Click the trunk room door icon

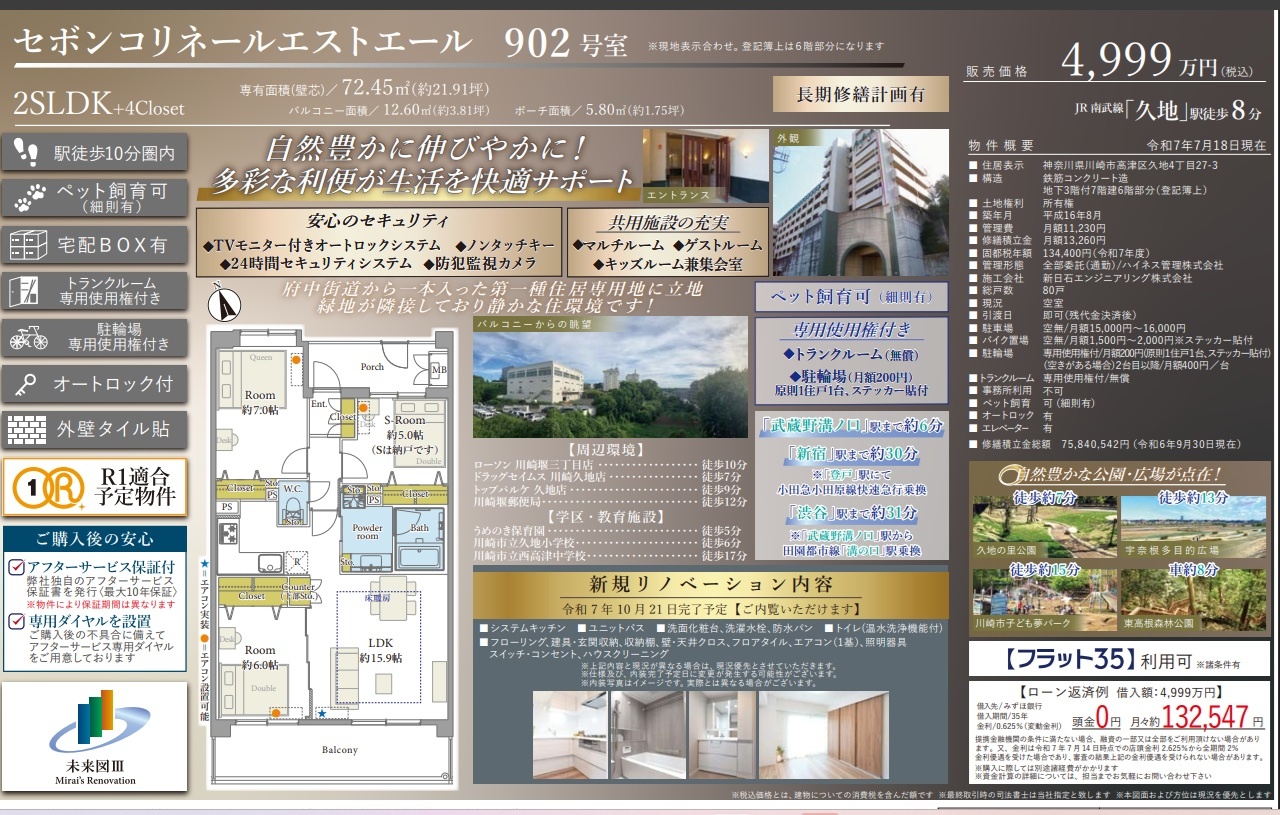tap(24, 291)
